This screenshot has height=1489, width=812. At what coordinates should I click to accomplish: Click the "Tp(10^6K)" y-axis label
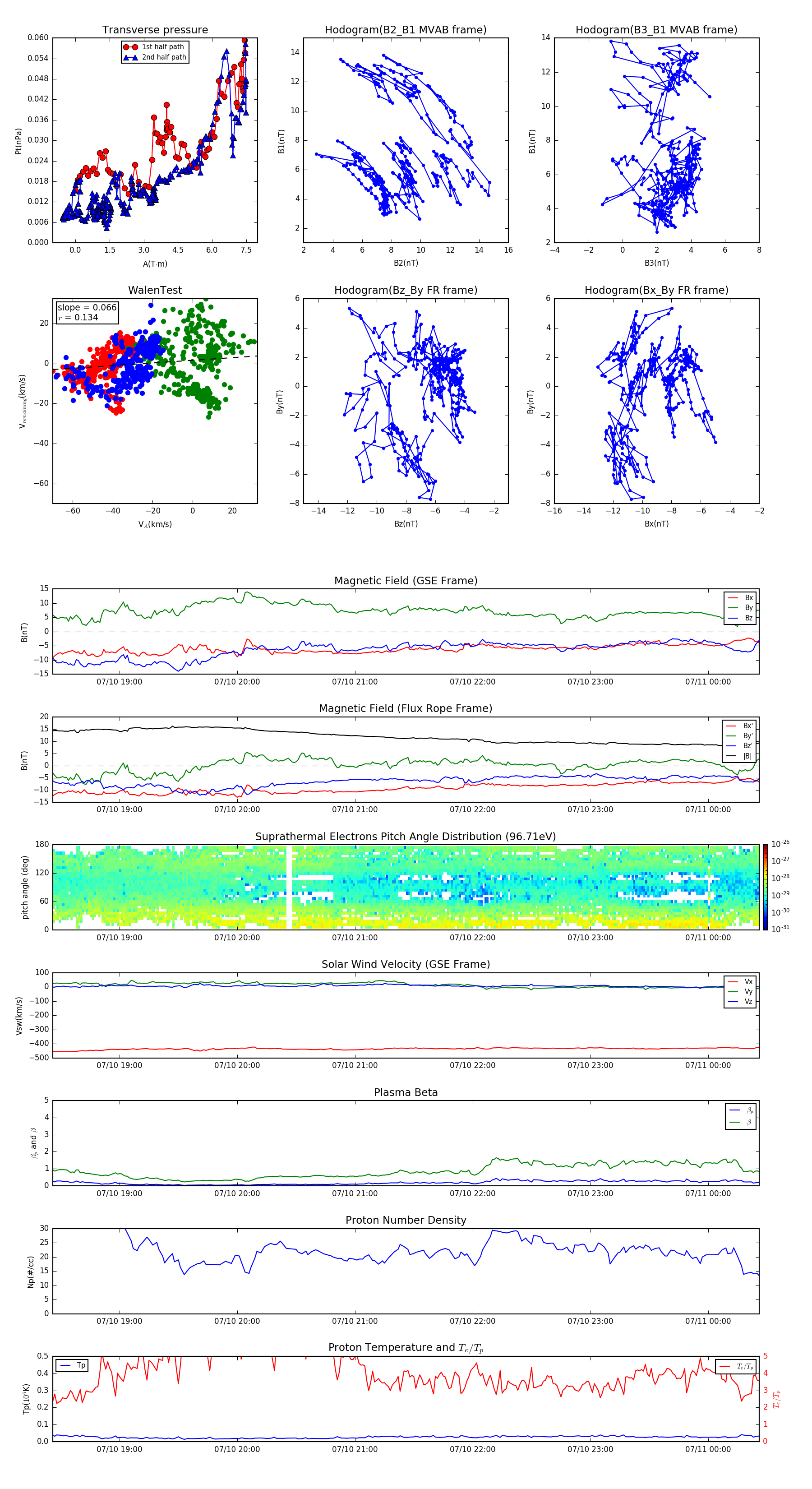point(26,1399)
